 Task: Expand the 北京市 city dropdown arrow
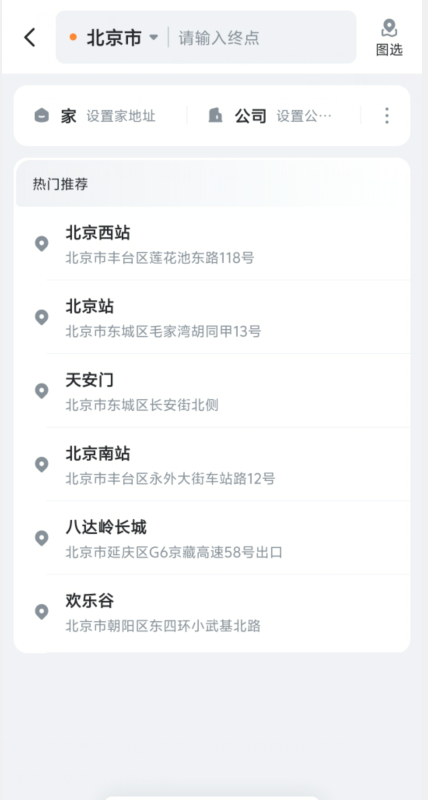(x=153, y=38)
